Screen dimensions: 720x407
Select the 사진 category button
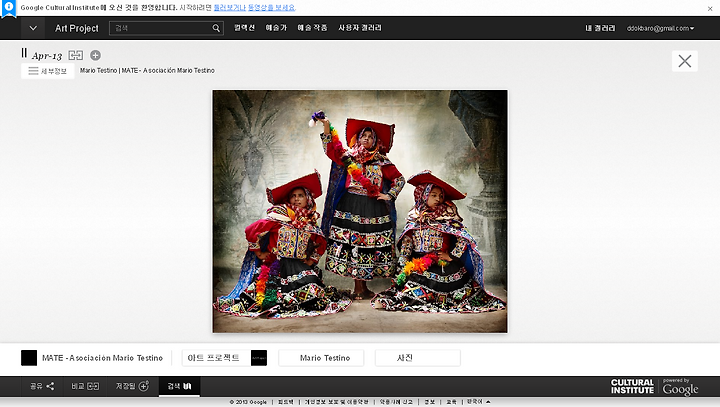pos(417,358)
